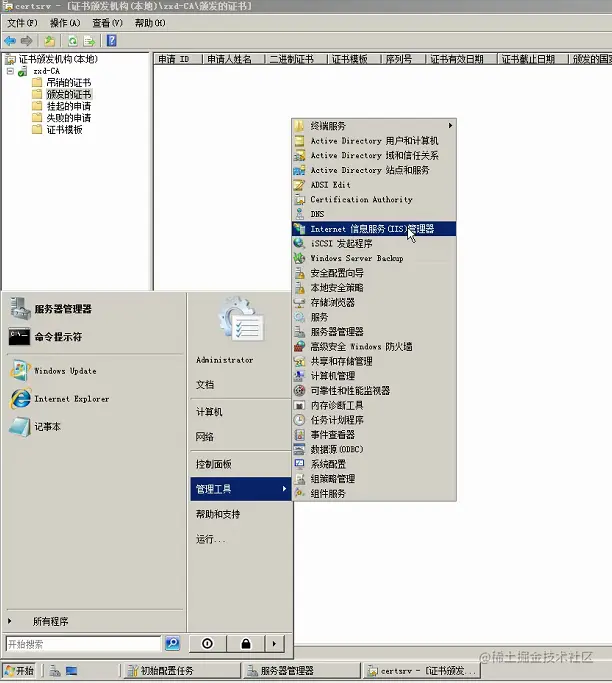
Task: Select the 证书模板 folder
Action: tap(64, 129)
